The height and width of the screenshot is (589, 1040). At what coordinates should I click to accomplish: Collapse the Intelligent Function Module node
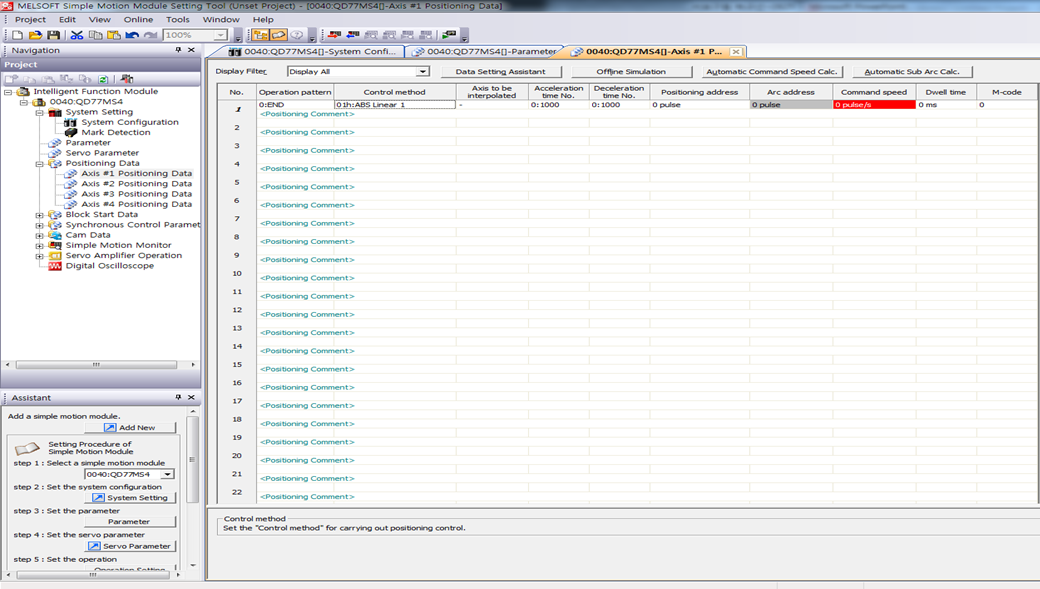8,92
